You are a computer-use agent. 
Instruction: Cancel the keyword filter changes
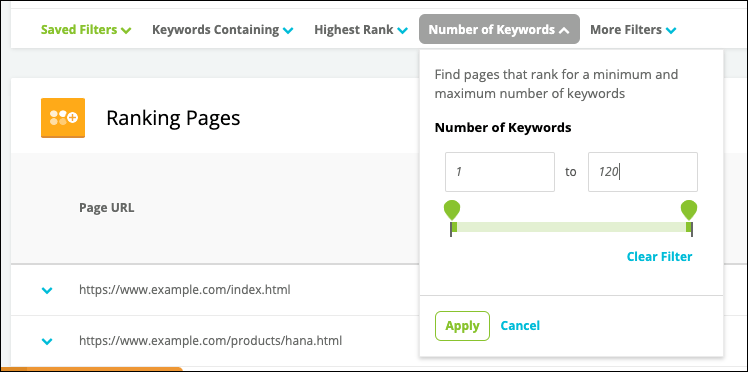(520, 326)
